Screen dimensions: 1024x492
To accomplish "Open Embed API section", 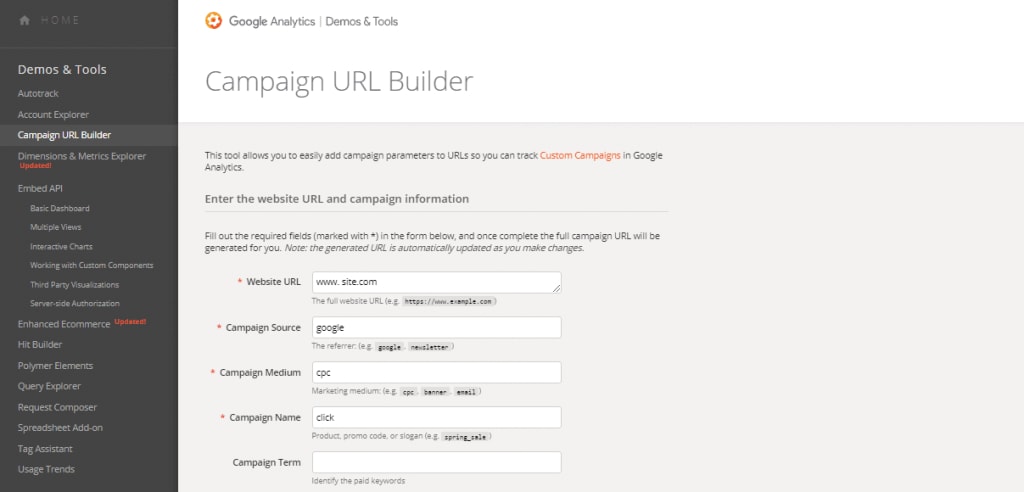I will pos(40,188).
